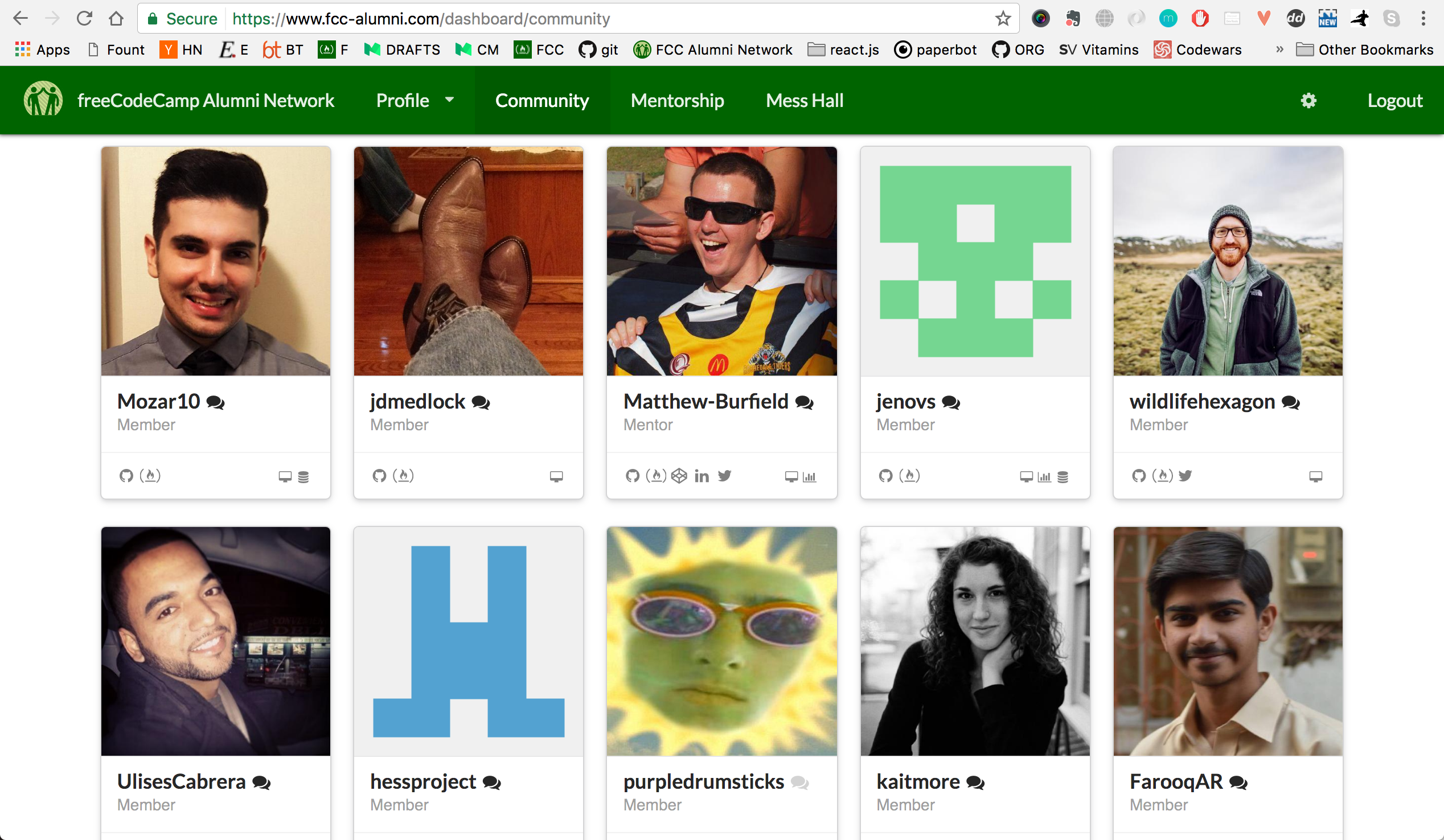The height and width of the screenshot is (840, 1444).
Task: Open the Other Bookmarks folder
Action: [x=1365, y=50]
